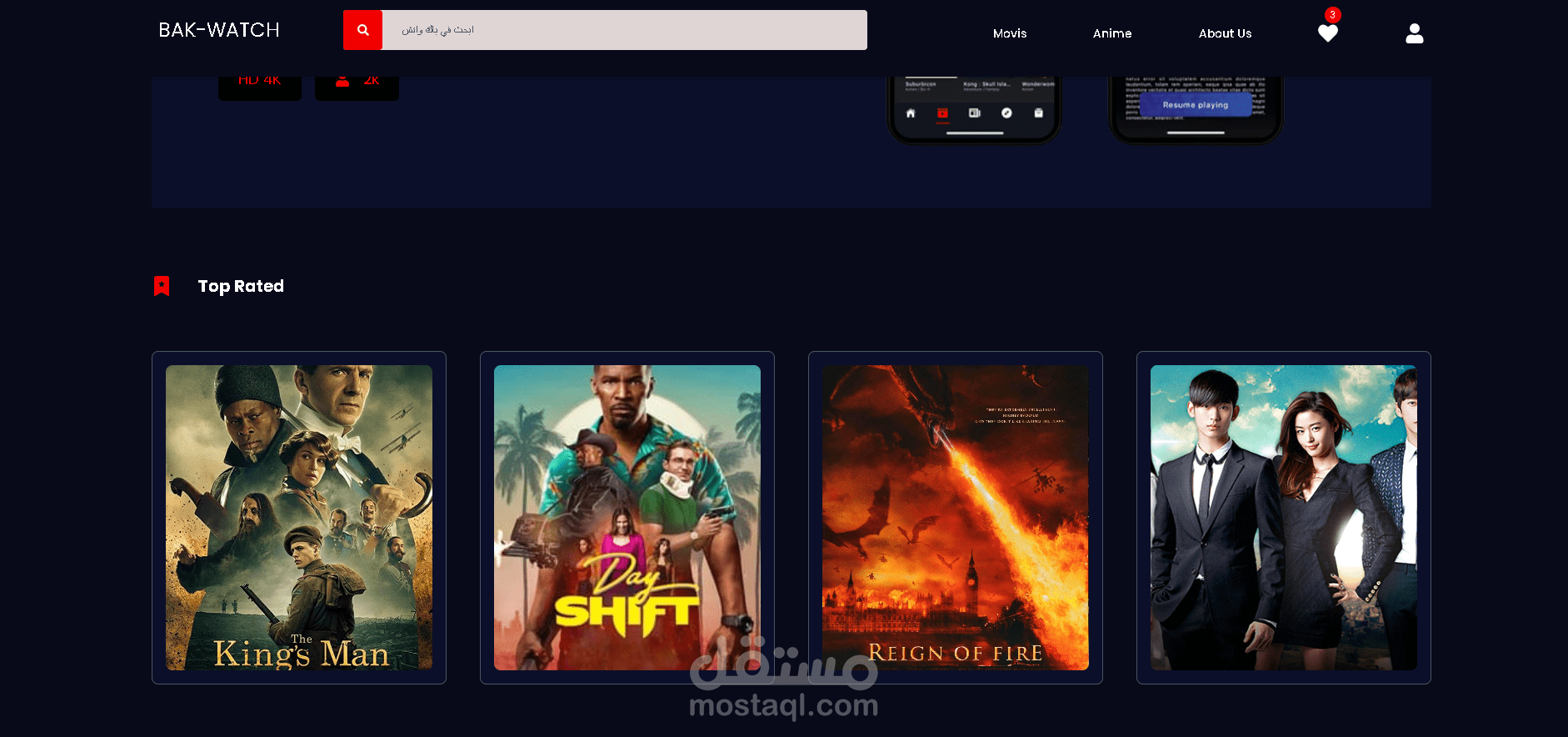The width and height of the screenshot is (1568, 737).
Task: Click the Top Rated bookmark icon
Action: click(x=162, y=286)
